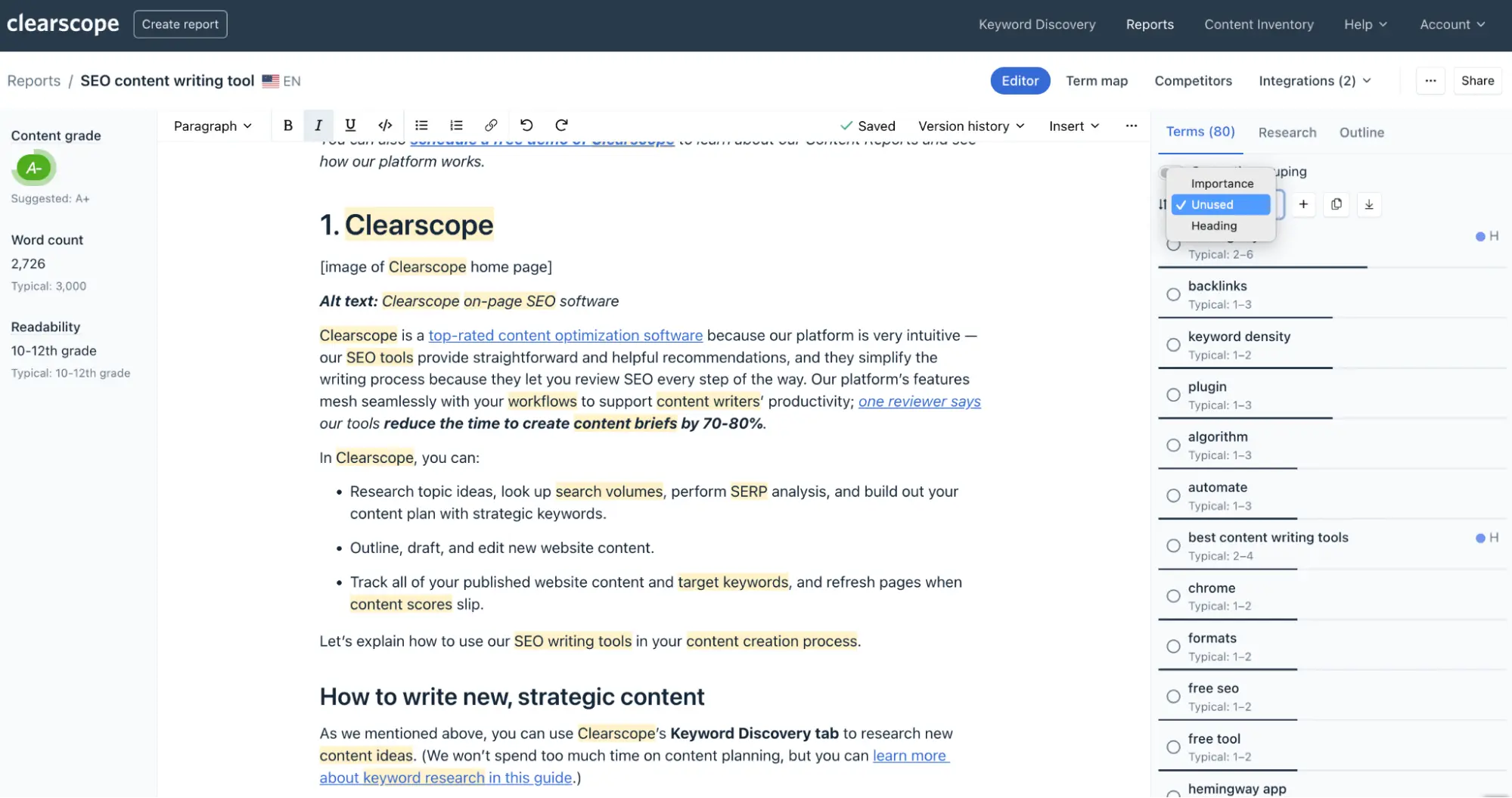Download terms with the download icon
The width and height of the screenshot is (1512, 798).
click(1369, 204)
